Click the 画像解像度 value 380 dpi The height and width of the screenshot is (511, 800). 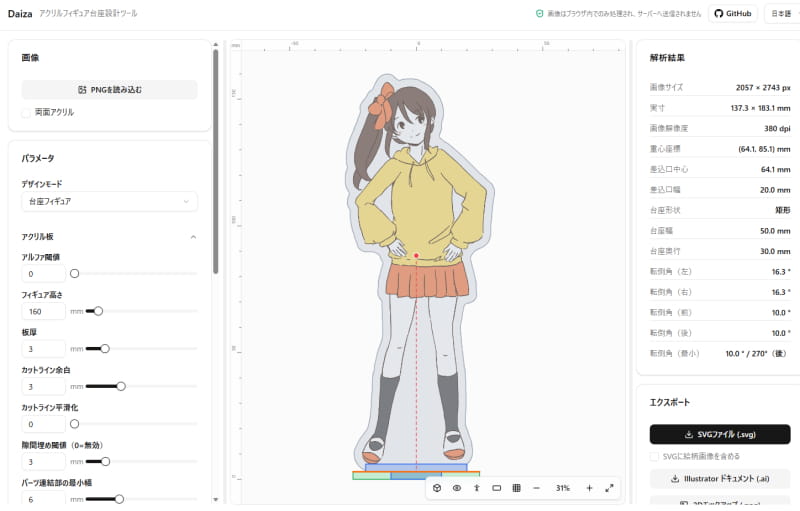[777, 129]
